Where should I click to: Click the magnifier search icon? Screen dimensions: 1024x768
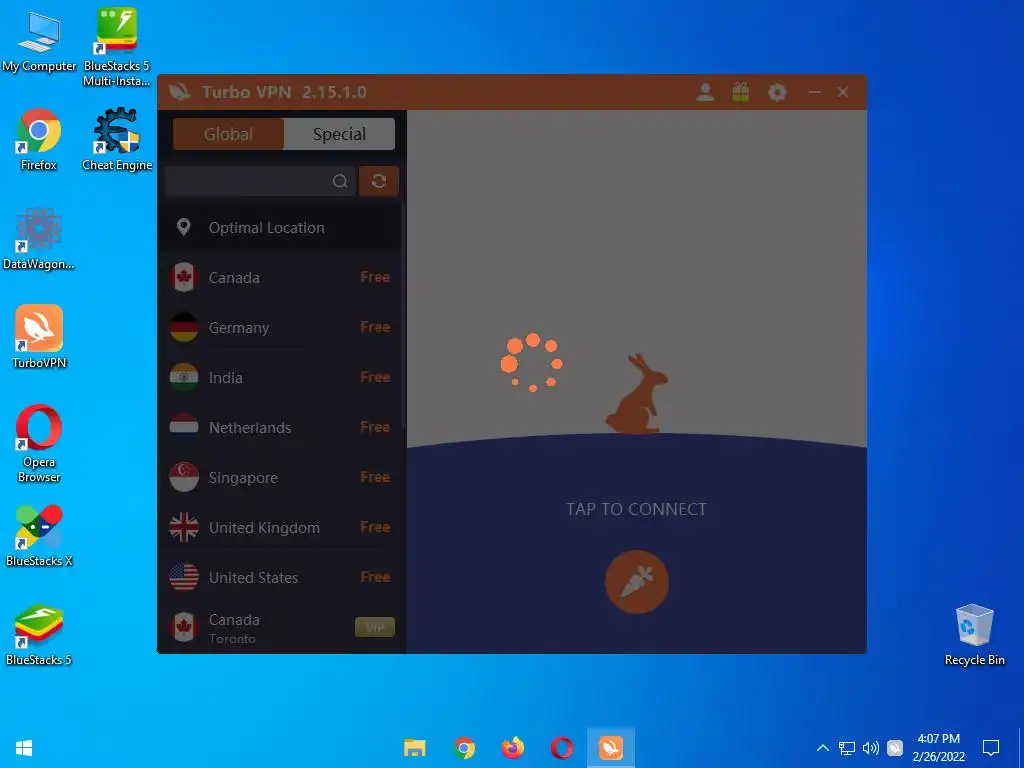tap(340, 181)
